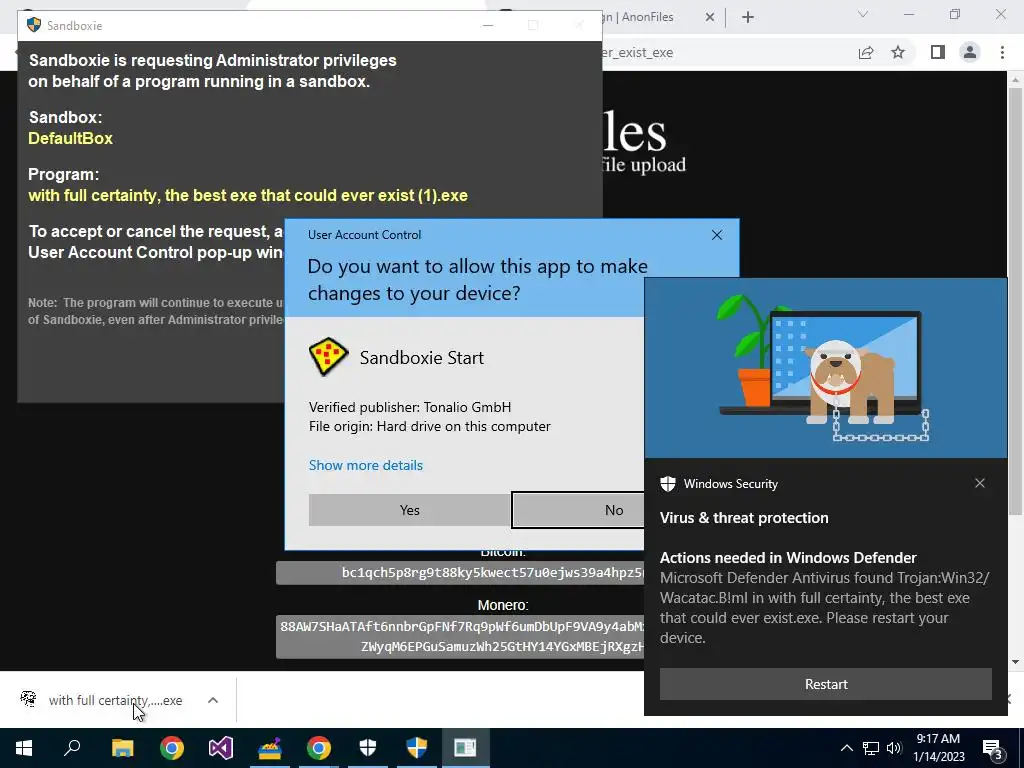Click scrollbar down arrow on webpage
Image resolution: width=1024 pixels, height=768 pixels.
click(1014, 662)
